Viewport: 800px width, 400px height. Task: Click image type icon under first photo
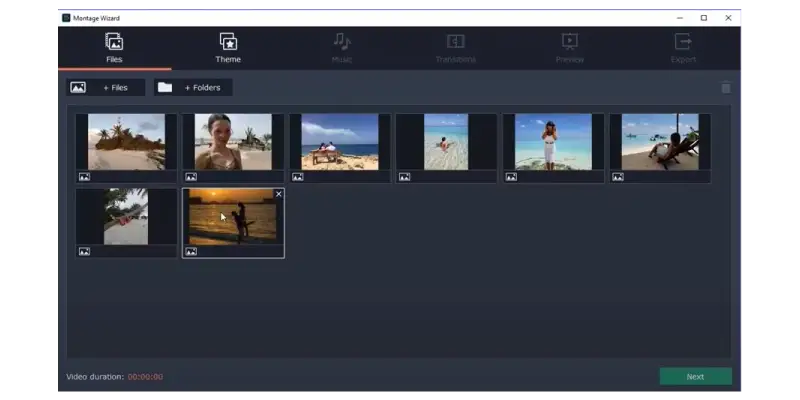pyautogui.click(x=84, y=177)
